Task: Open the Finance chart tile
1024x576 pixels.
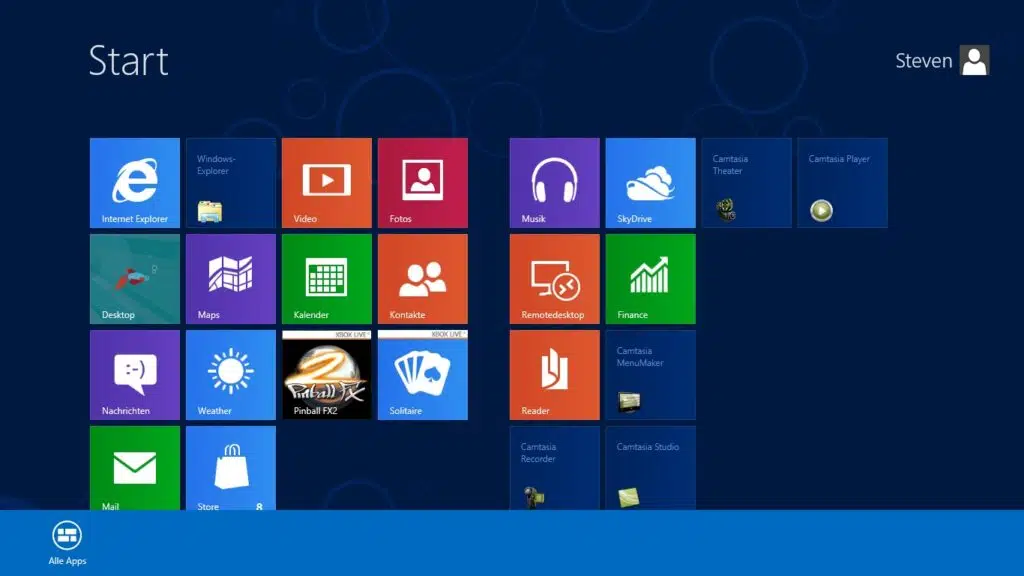Action: 651,279
